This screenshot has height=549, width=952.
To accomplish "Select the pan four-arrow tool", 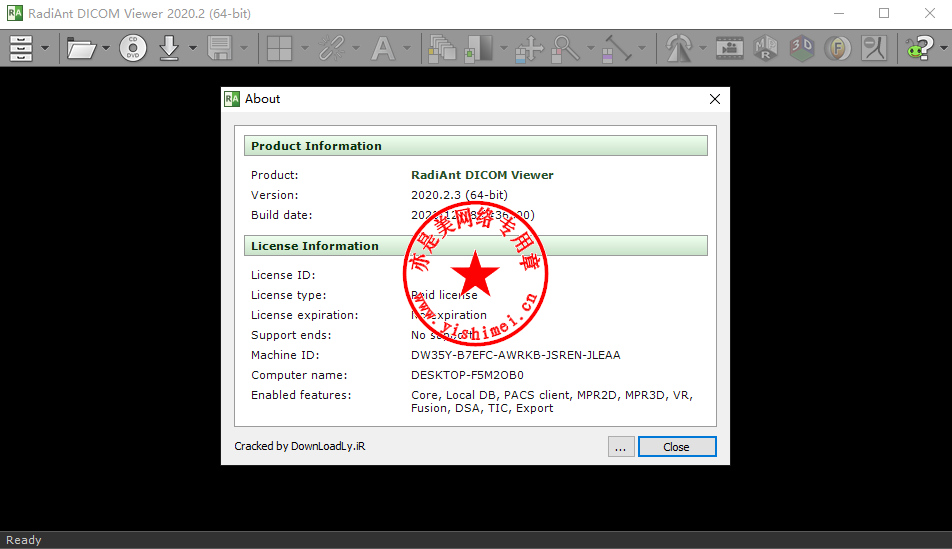I will (529, 48).
